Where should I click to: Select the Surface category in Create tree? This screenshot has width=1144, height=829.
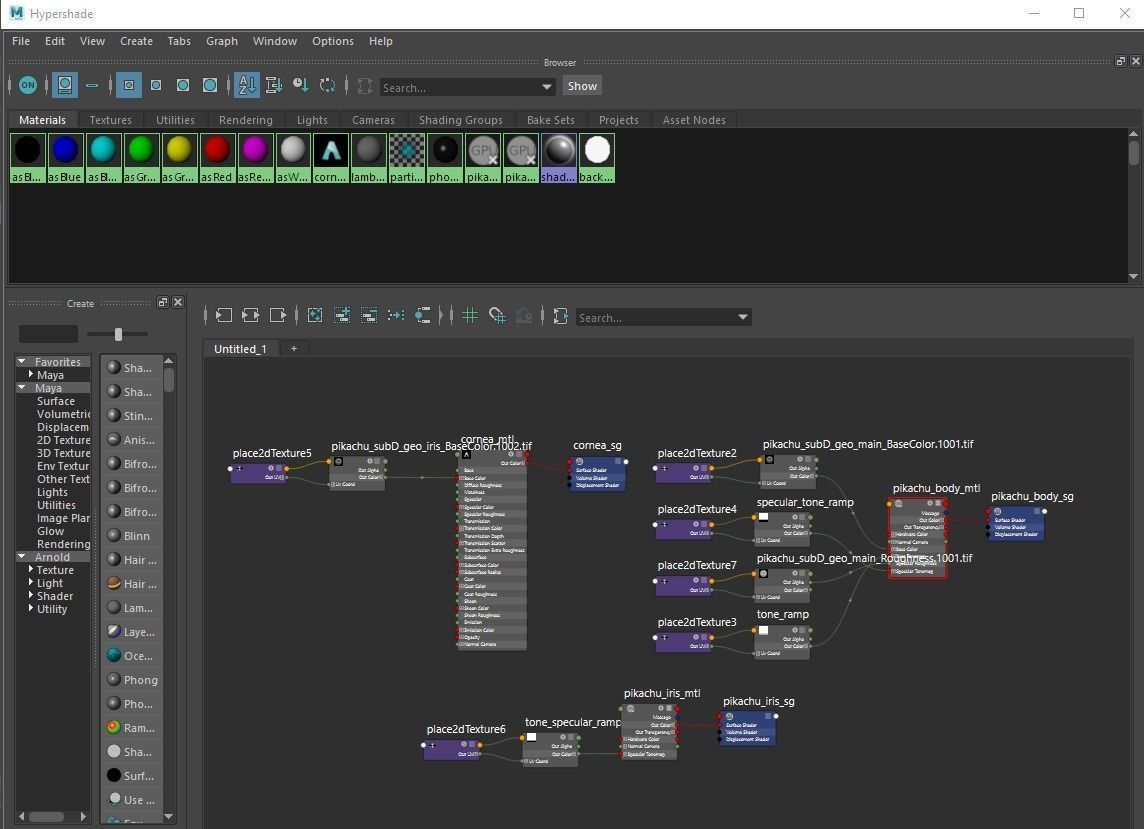(x=56, y=401)
